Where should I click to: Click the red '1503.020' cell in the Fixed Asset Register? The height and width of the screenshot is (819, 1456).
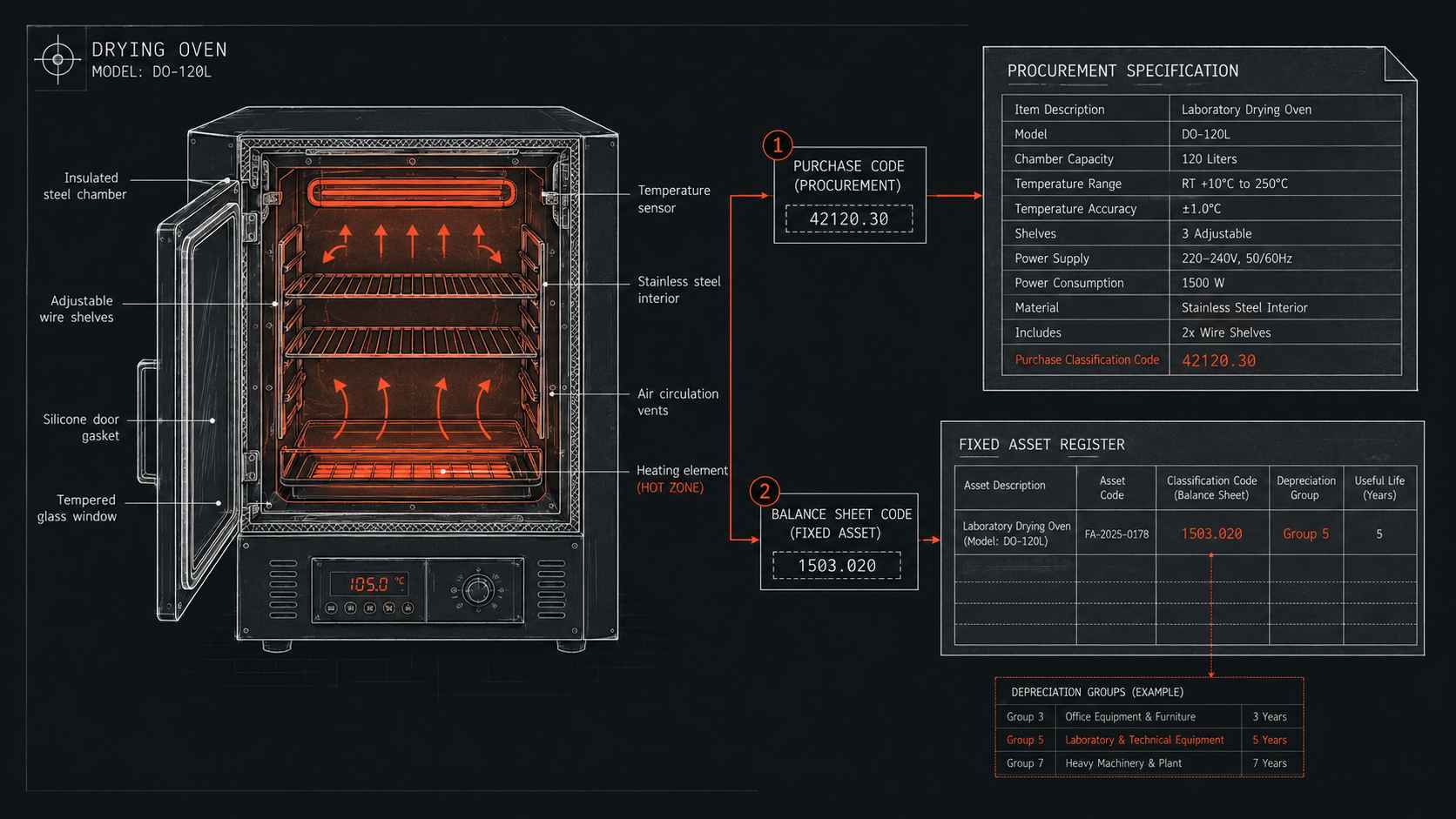pos(1211,534)
